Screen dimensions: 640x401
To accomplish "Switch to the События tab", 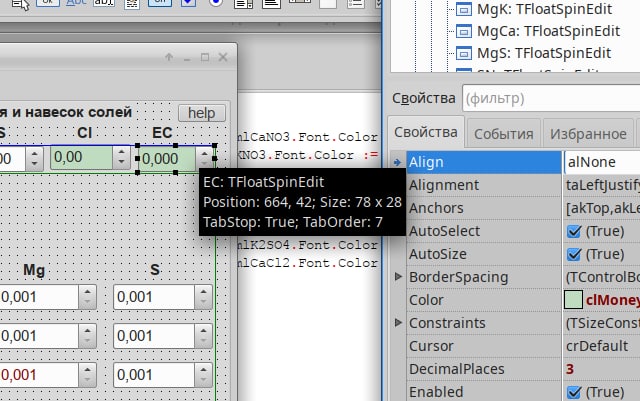I will pos(504,134).
